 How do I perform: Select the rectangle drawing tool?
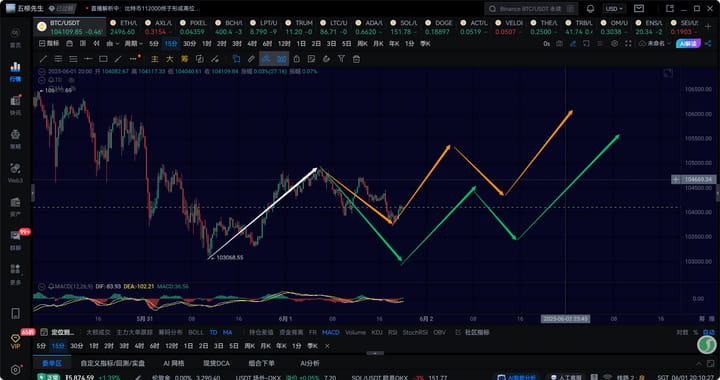pyautogui.click(x=103, y=59)
